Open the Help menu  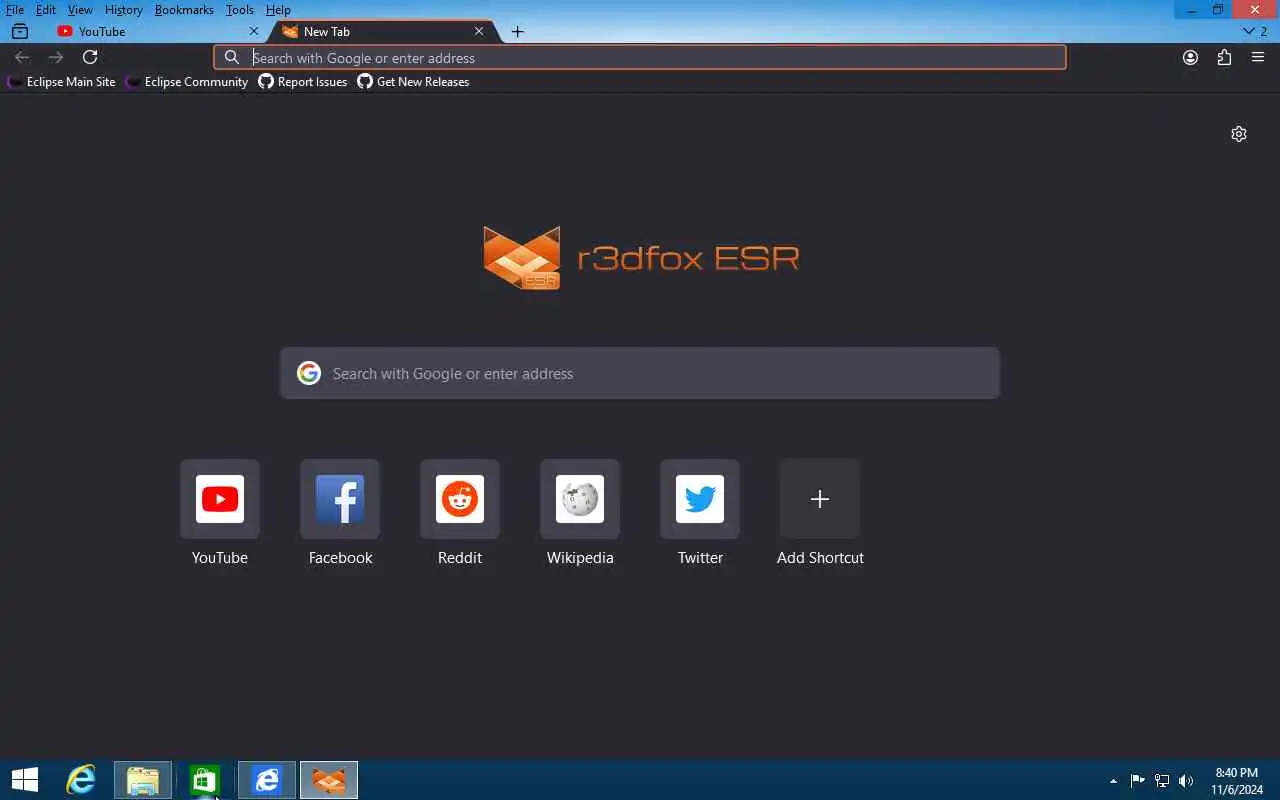click(278, 10)
